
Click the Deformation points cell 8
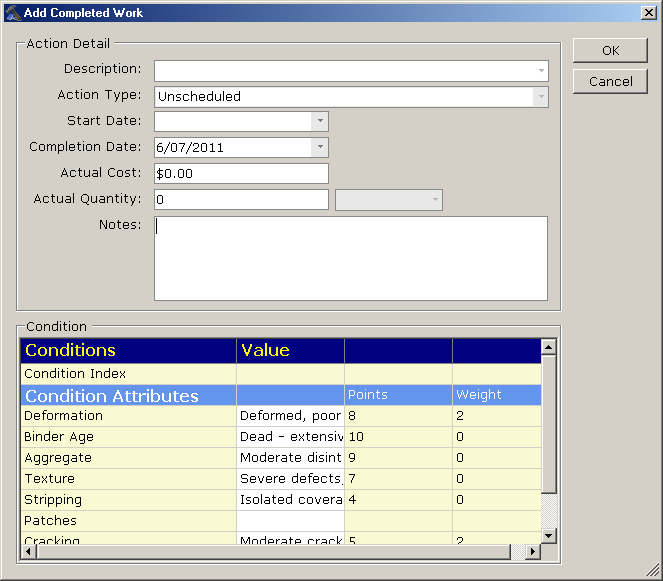(398, 416)
